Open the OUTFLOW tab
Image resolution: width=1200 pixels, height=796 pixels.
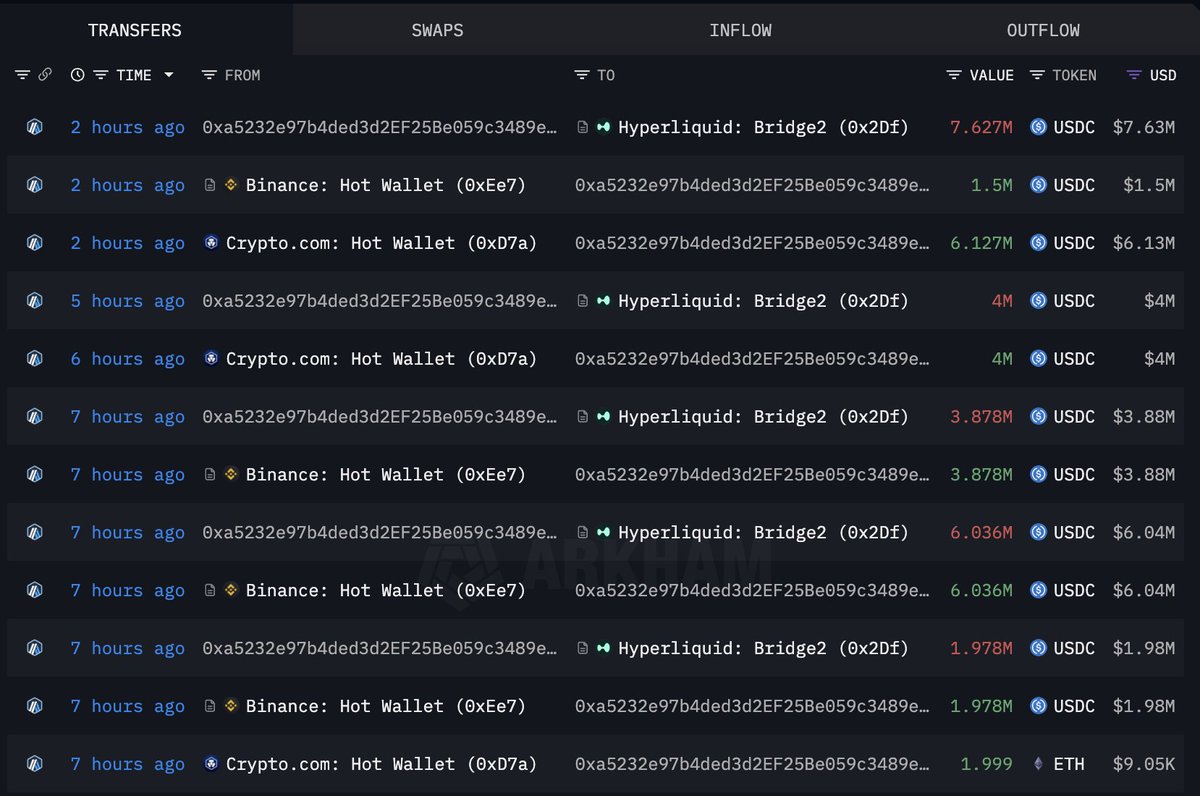[1043, 30]
